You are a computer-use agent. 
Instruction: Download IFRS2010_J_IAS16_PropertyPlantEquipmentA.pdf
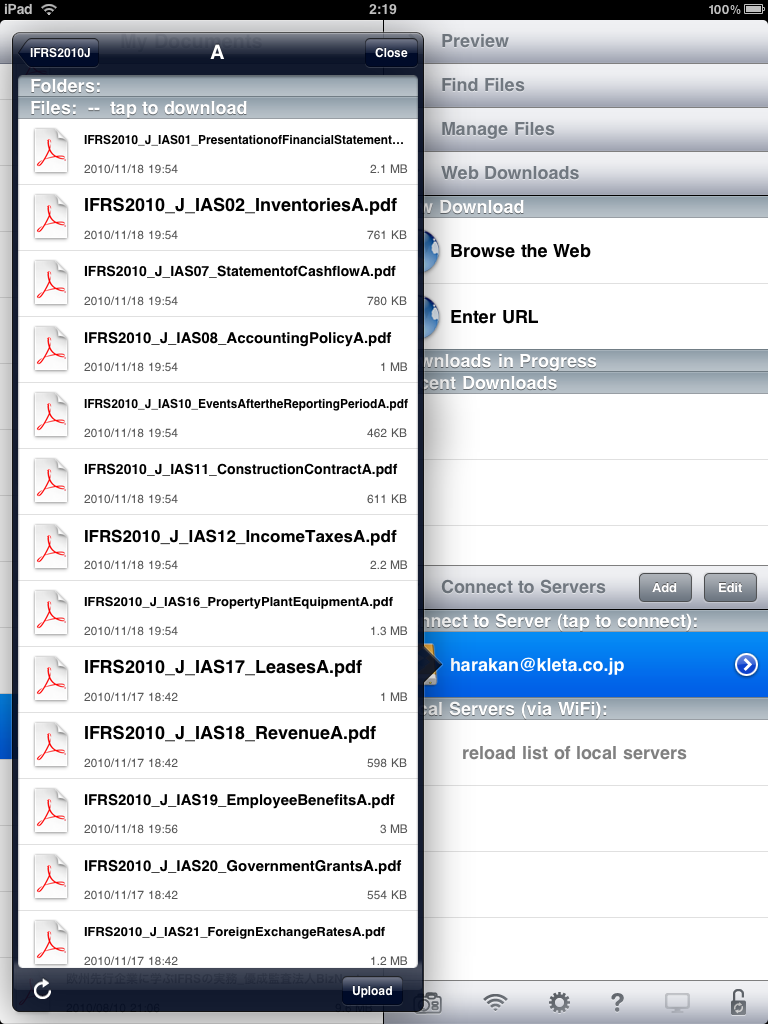pos(218,613)
